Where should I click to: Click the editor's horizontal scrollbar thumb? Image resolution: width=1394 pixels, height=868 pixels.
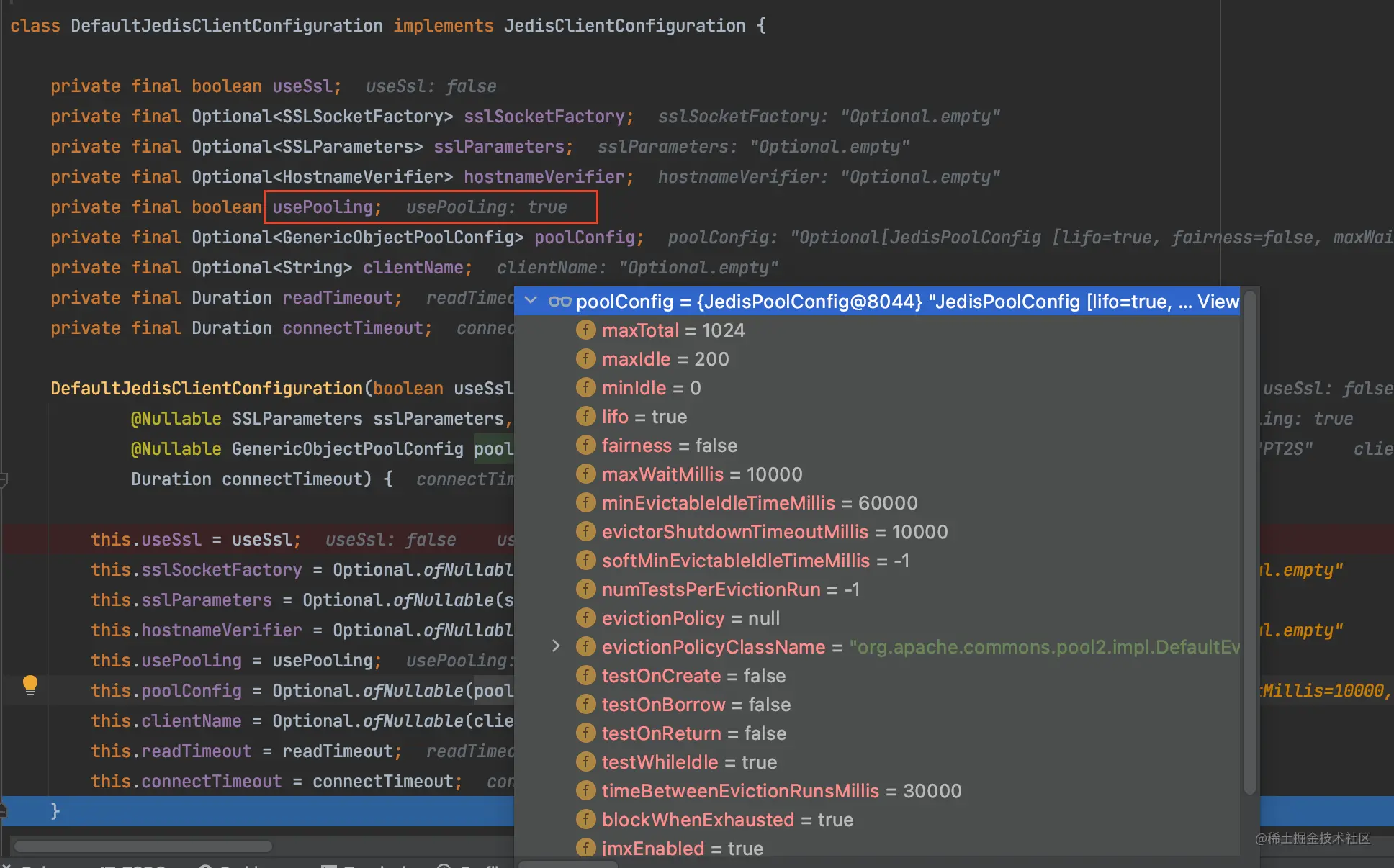pyautogui.click(x=143, y=846)
